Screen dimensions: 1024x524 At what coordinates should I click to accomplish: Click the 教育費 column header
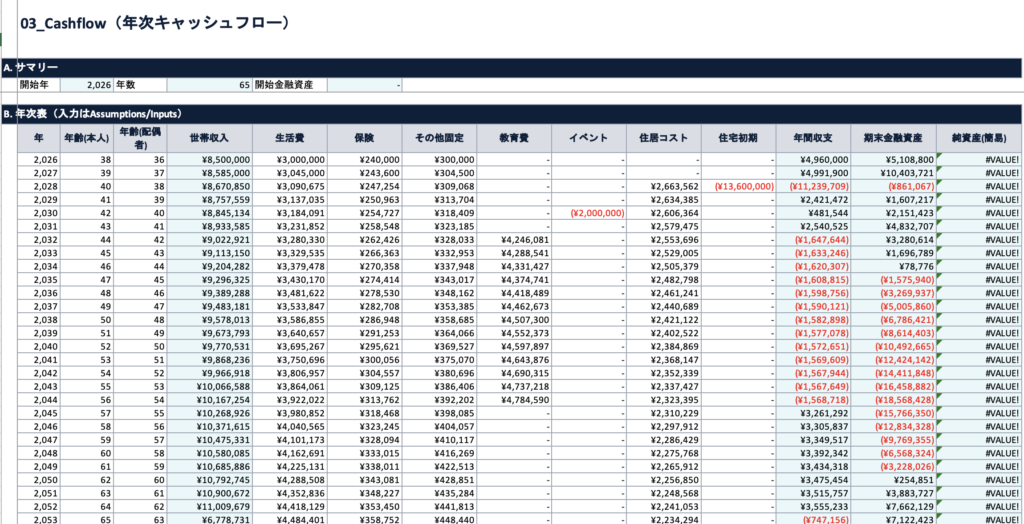coord(514,138)
